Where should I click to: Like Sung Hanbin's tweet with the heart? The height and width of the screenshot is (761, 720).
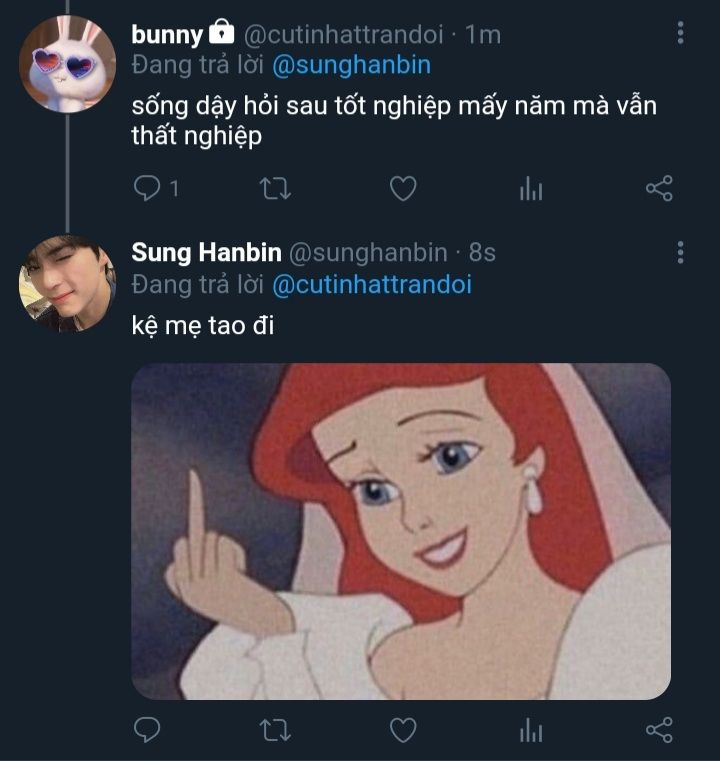coord(402,730)
